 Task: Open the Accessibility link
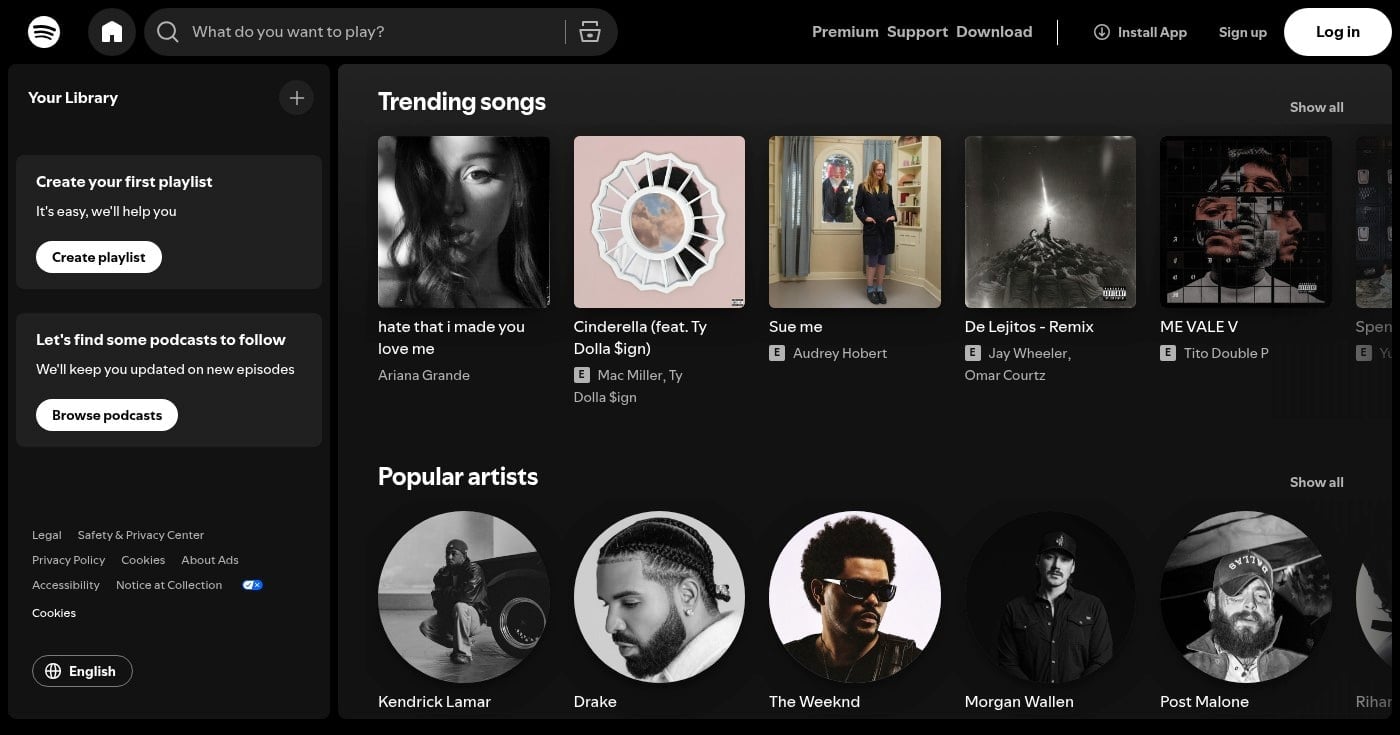point(66,585)
